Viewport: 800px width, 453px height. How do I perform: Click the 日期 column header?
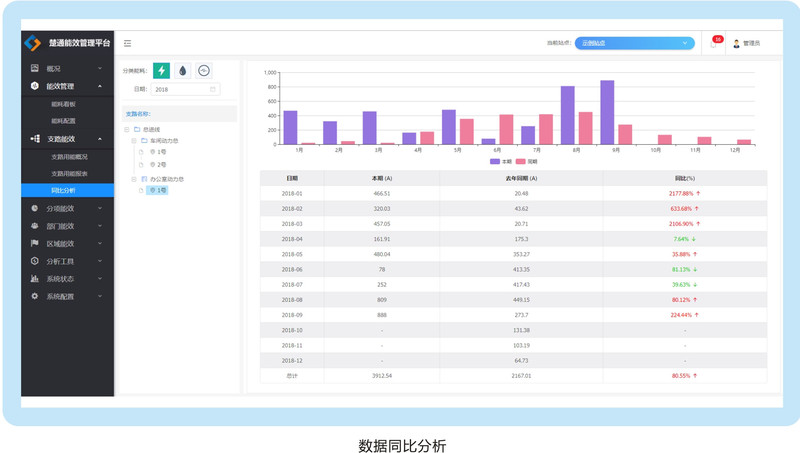click(292, 178)
